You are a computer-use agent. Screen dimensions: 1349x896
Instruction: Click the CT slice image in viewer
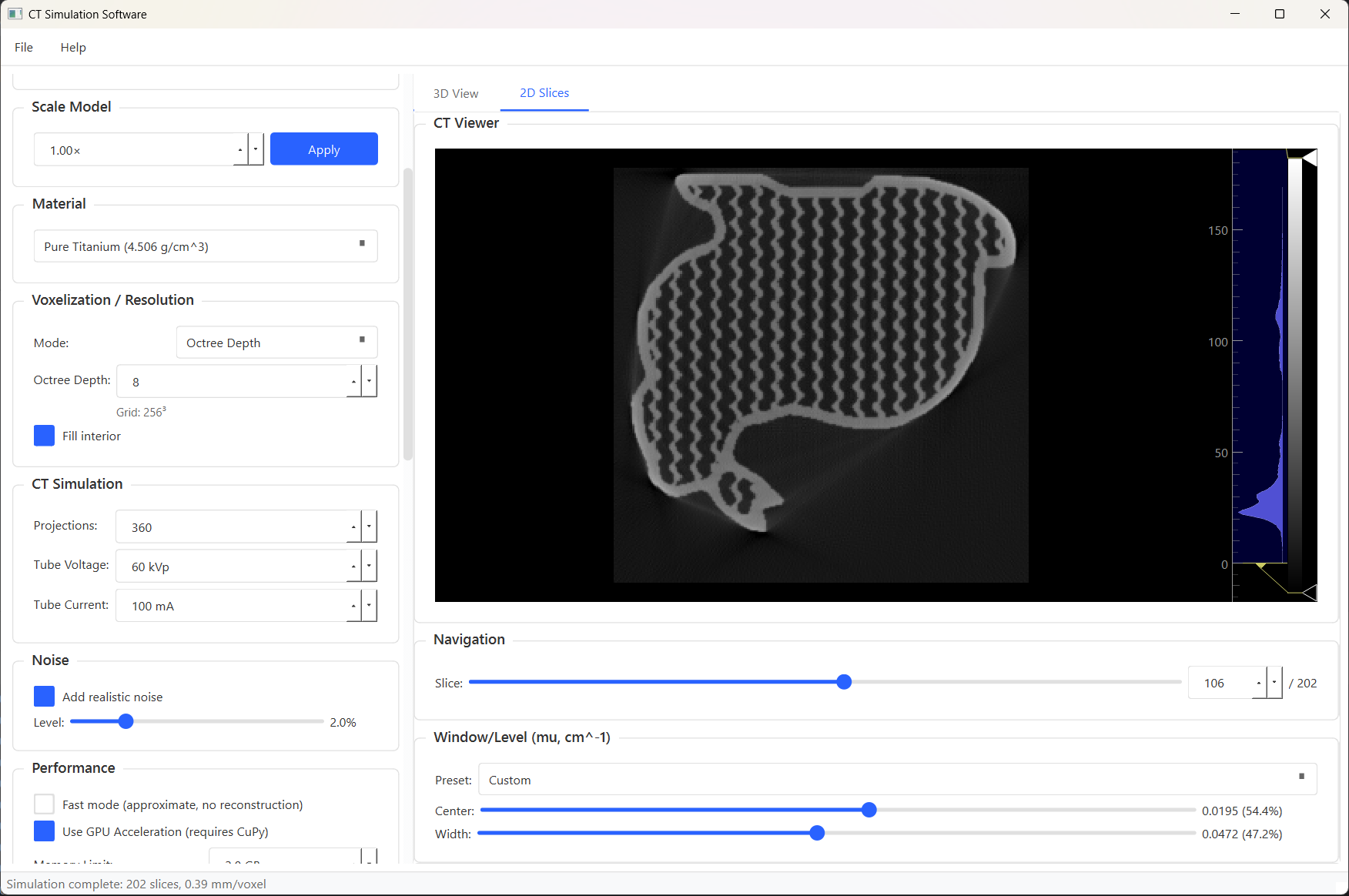pyautogui.click(x=821, y=375)
